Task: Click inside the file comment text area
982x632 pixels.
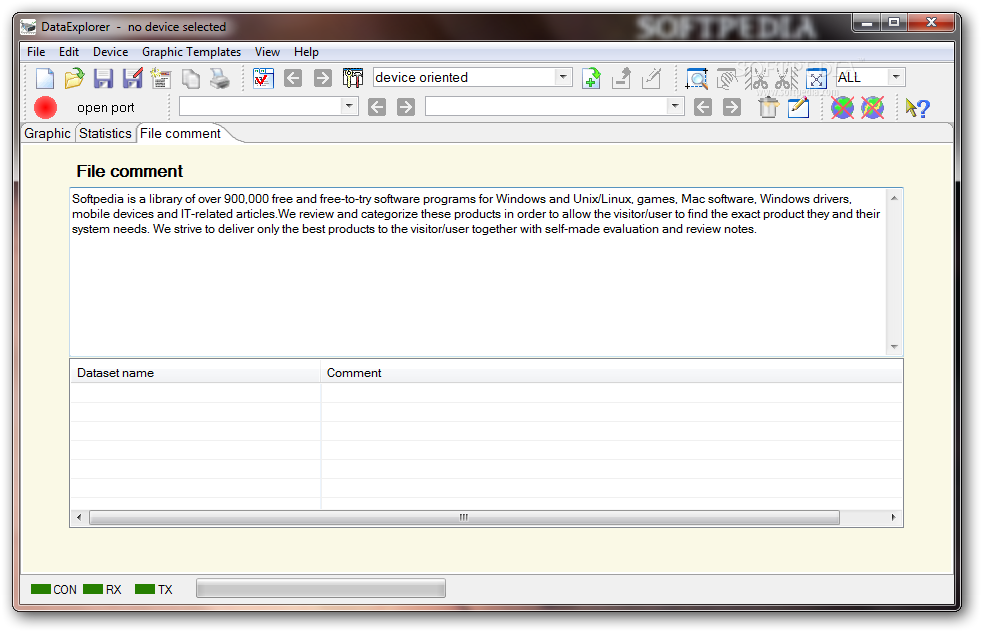Action: 478,272
